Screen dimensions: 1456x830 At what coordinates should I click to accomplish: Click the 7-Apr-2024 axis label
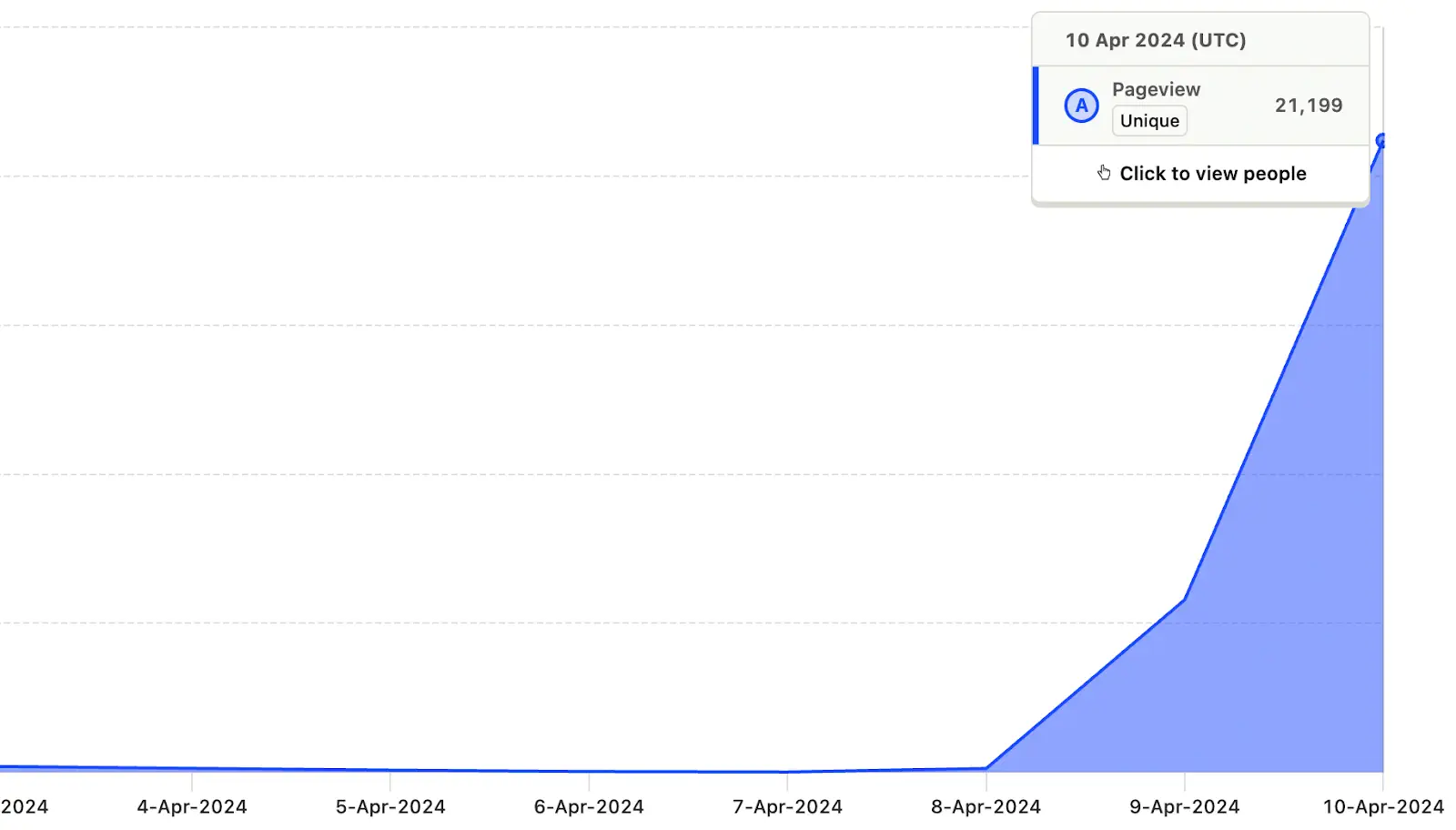coord(787,807)
